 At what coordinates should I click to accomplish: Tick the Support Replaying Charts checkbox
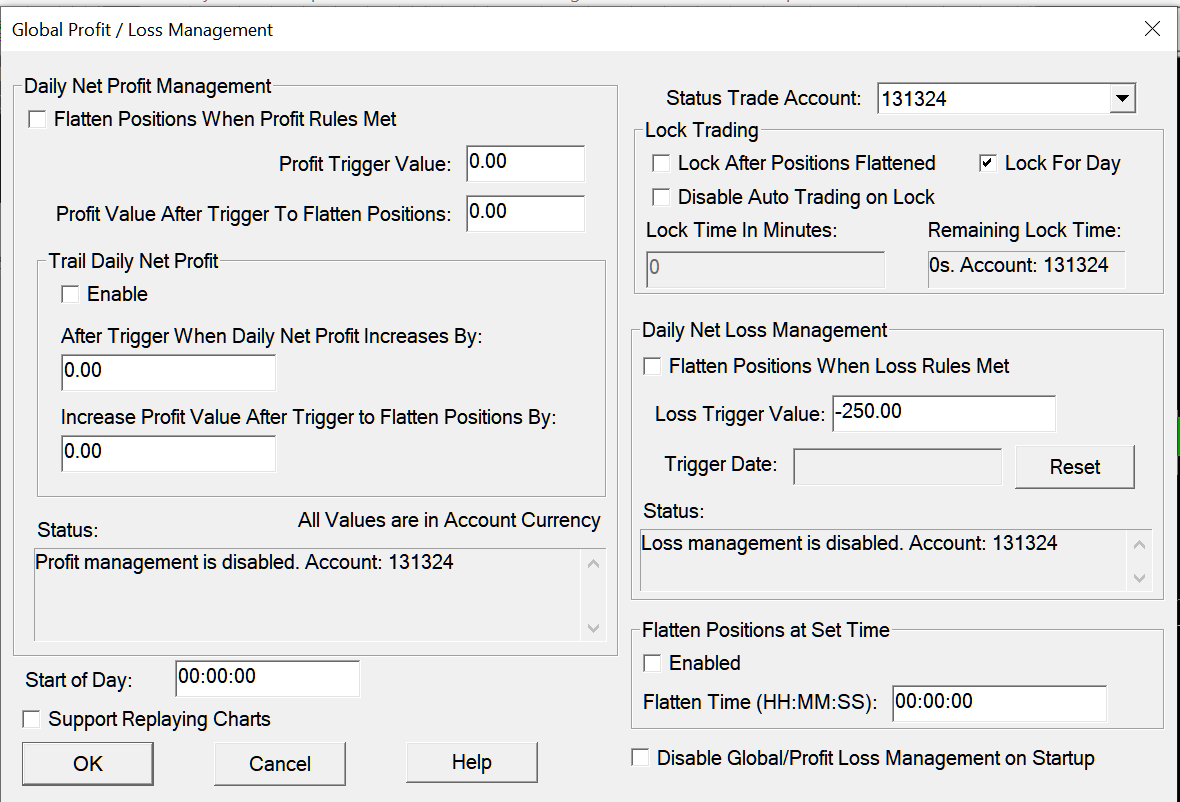pos(32,720)
